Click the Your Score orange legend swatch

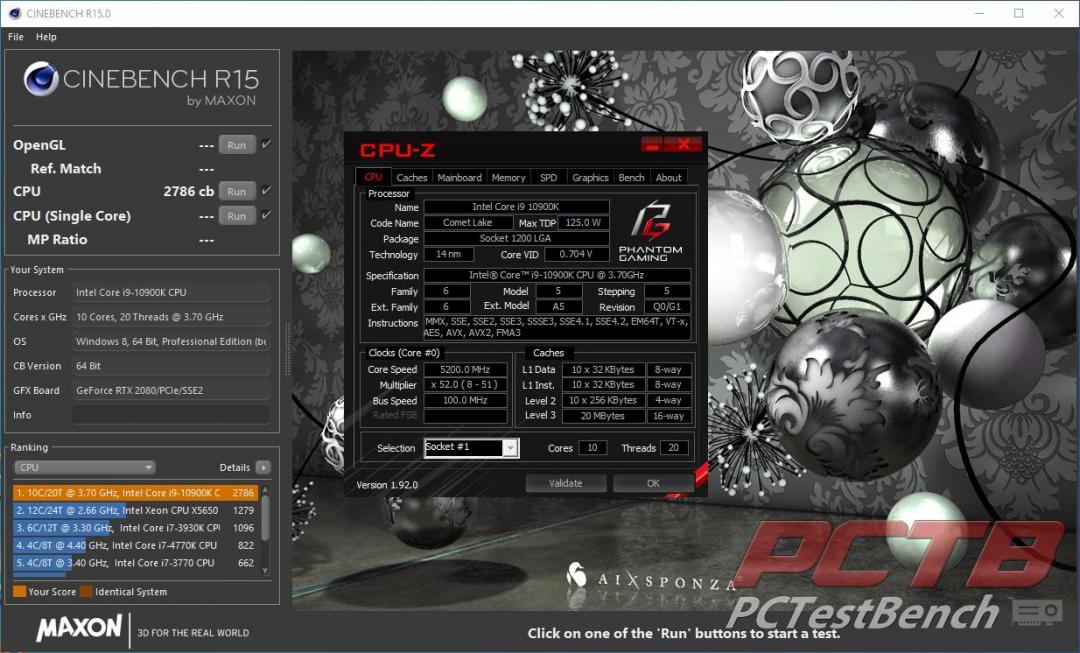19,591
